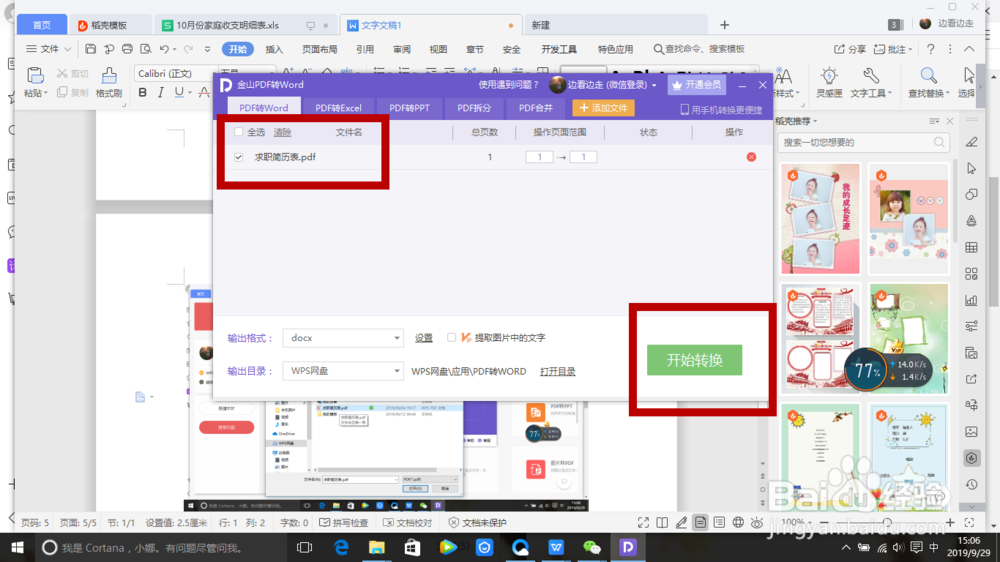Click the save icon in the quick toolbar

tap(91, 49)
